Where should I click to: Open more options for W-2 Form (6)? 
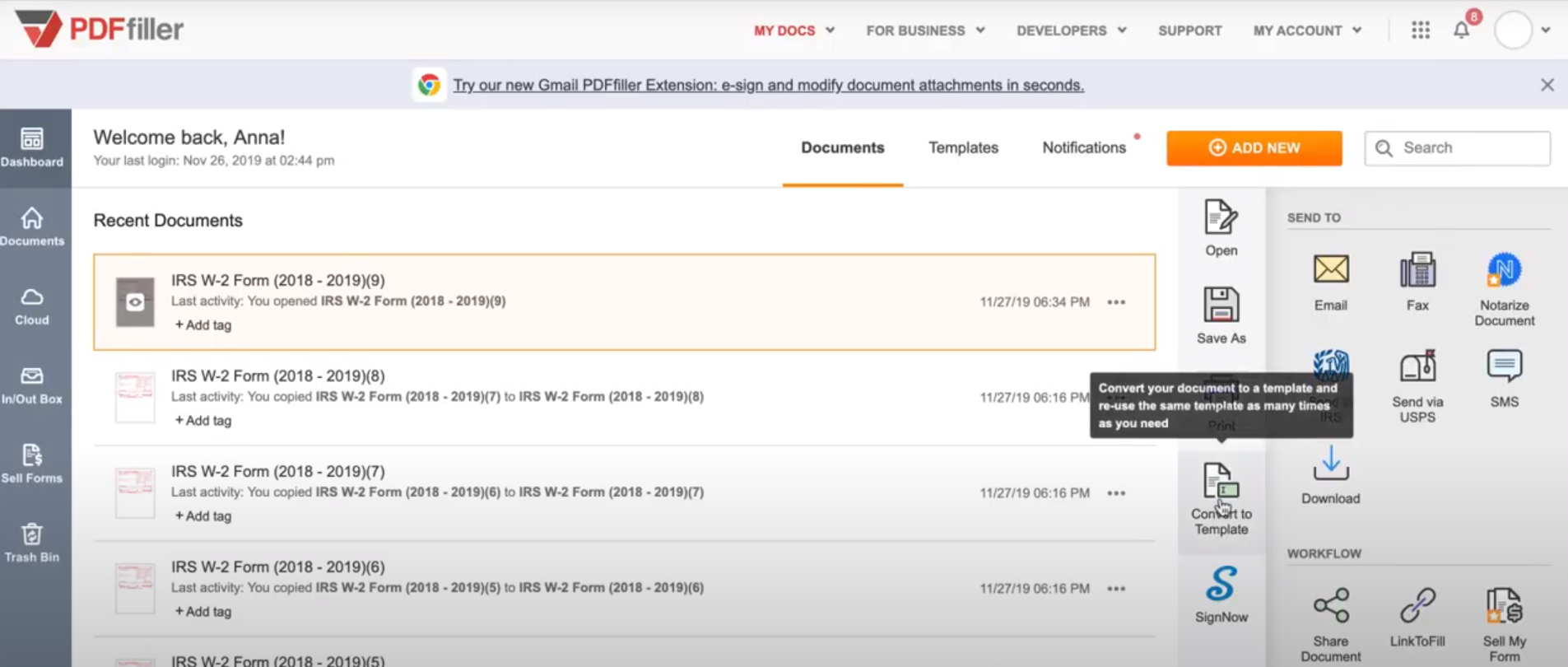(x=1115, y=589)
